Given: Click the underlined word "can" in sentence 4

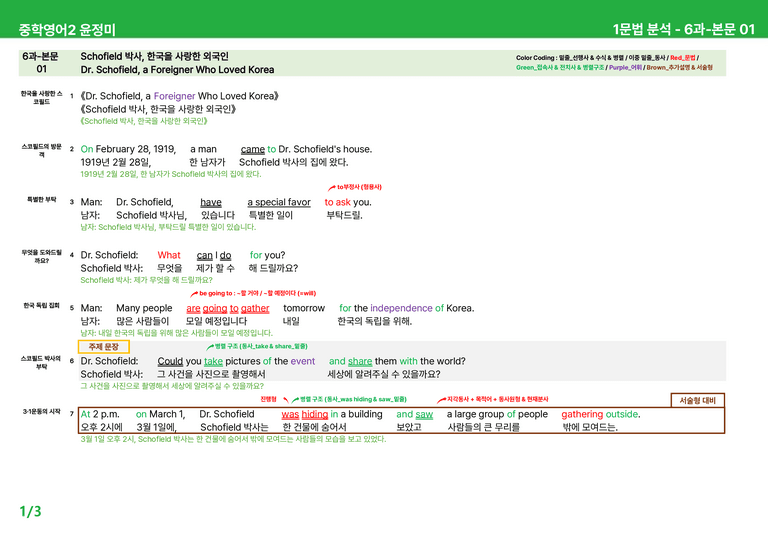Looking at the screenshot, I should (205, 255).
